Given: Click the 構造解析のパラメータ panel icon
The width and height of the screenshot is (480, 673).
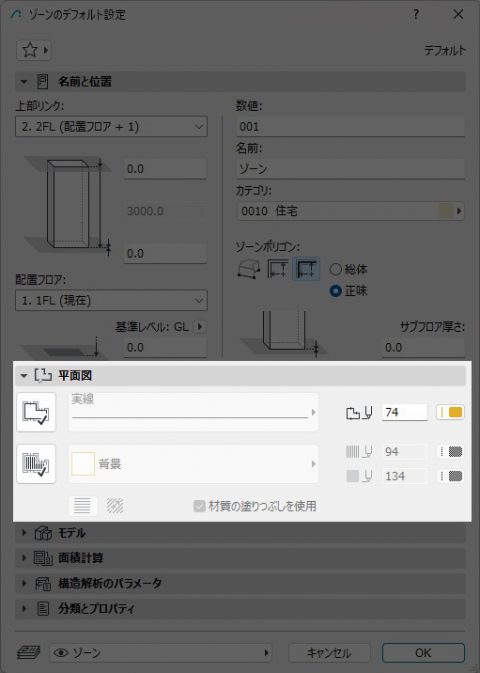Looking at the screenshot, I should click(x=43, y=583).
